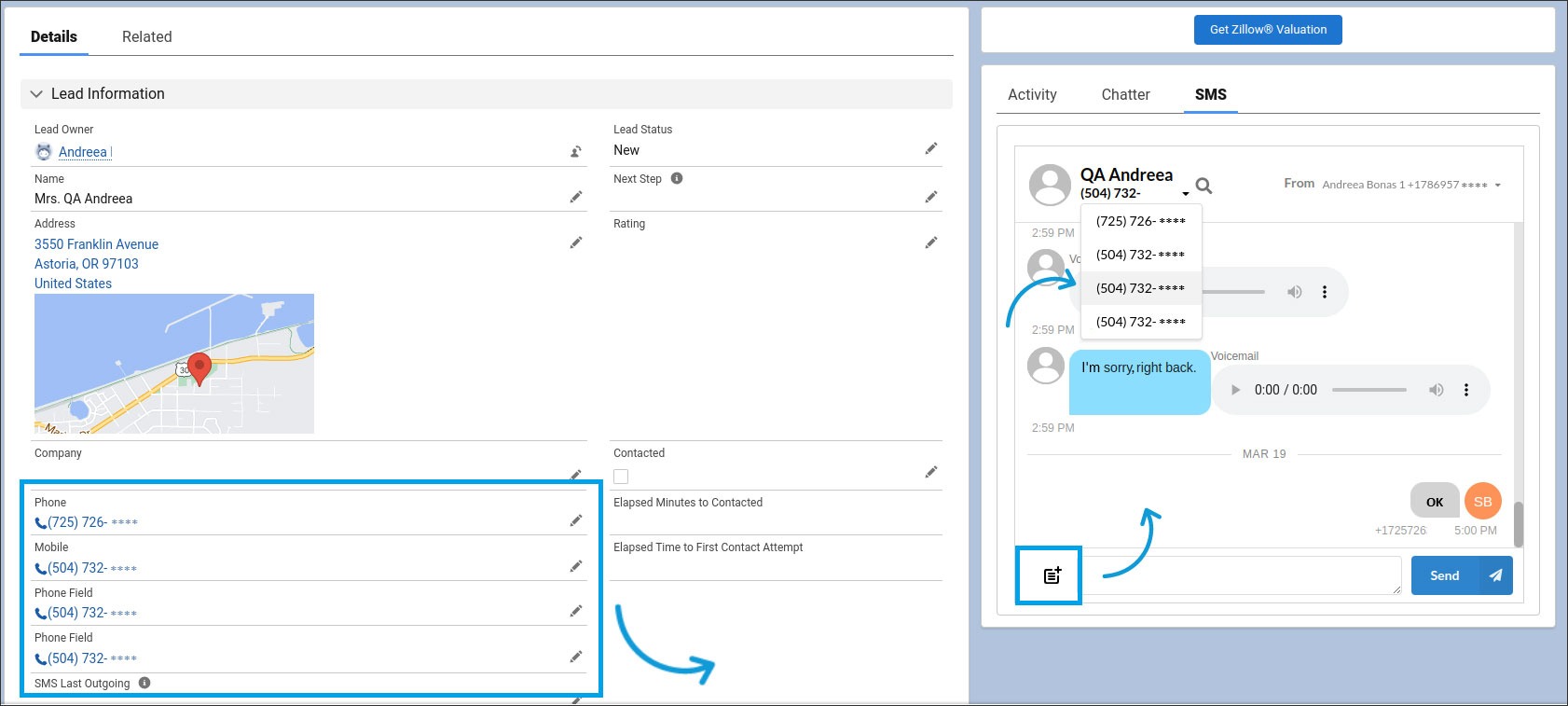Edit Lead Status with pencil icon
Viewport: 1568px width, 706px height.
(930, 148)
